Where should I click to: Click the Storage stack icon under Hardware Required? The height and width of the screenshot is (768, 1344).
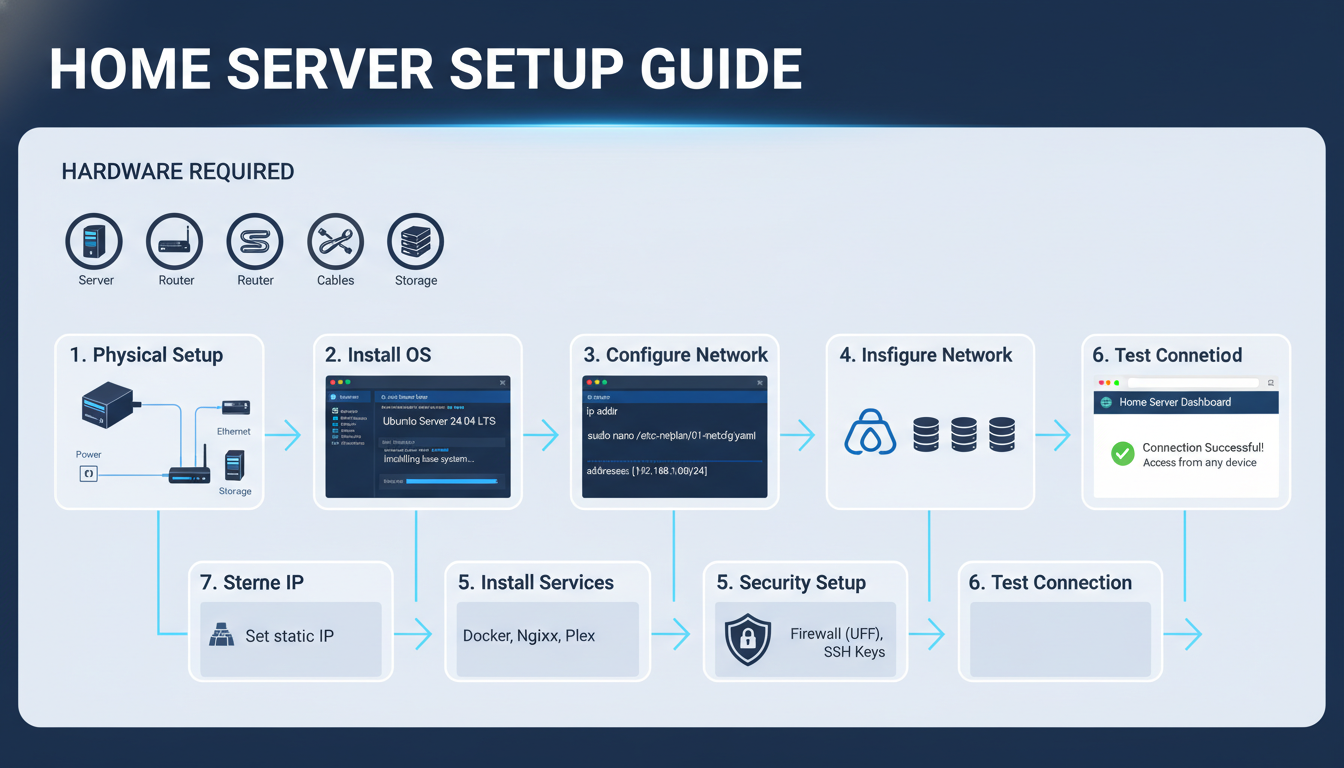click(415, 242)
